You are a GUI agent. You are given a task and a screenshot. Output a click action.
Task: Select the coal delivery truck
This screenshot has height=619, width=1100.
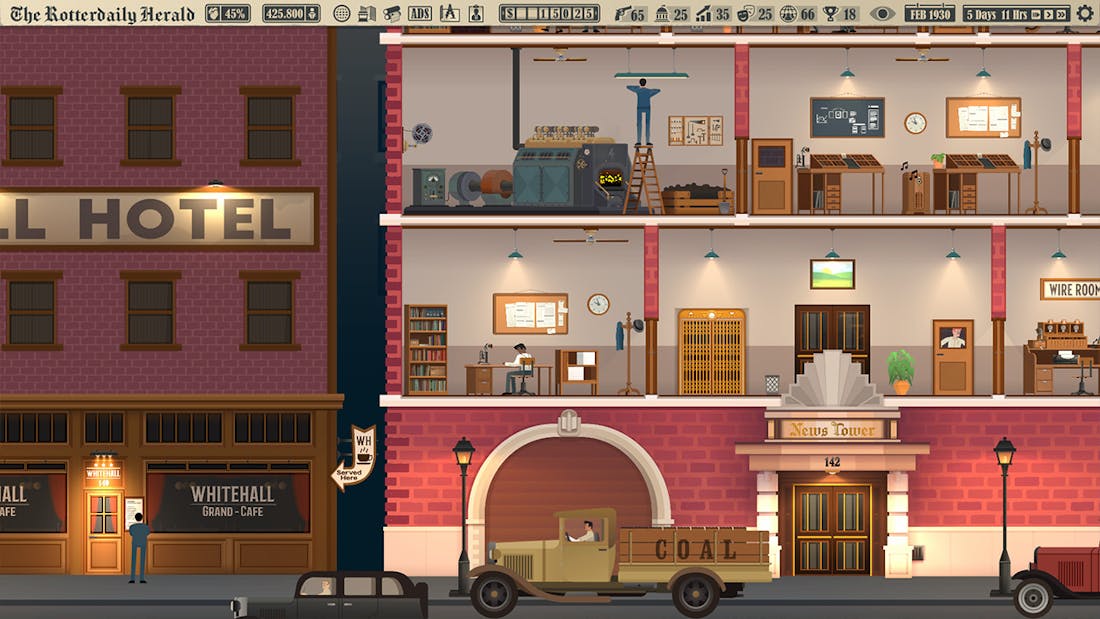coord(620,555)
